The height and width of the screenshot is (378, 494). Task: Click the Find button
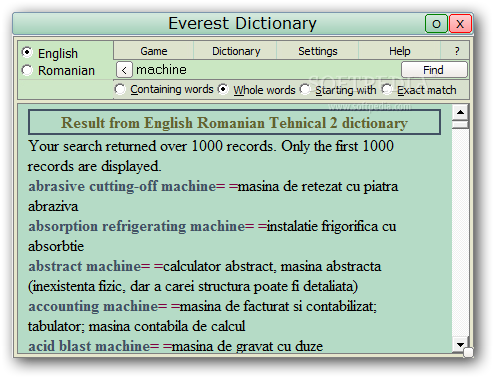pyautogui.click(x=434, y=70)
